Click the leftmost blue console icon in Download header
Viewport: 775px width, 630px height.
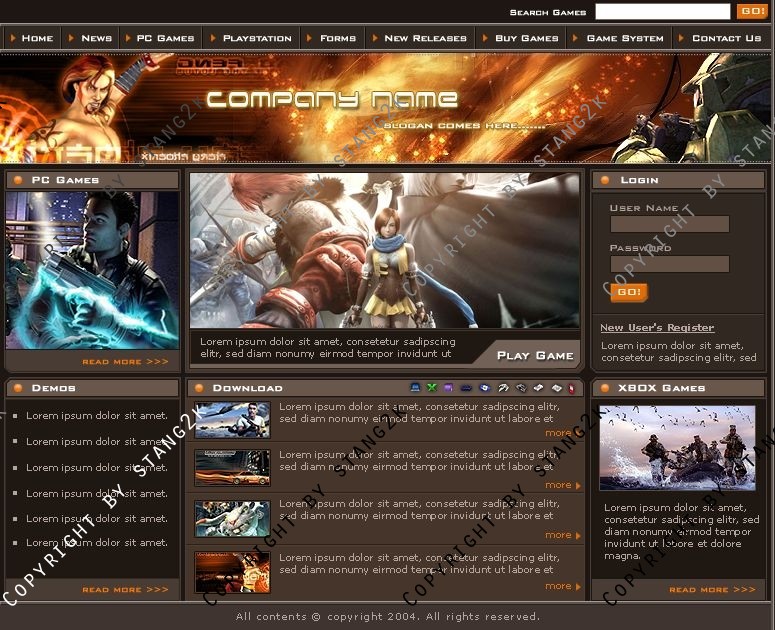[x=415, y=388]
